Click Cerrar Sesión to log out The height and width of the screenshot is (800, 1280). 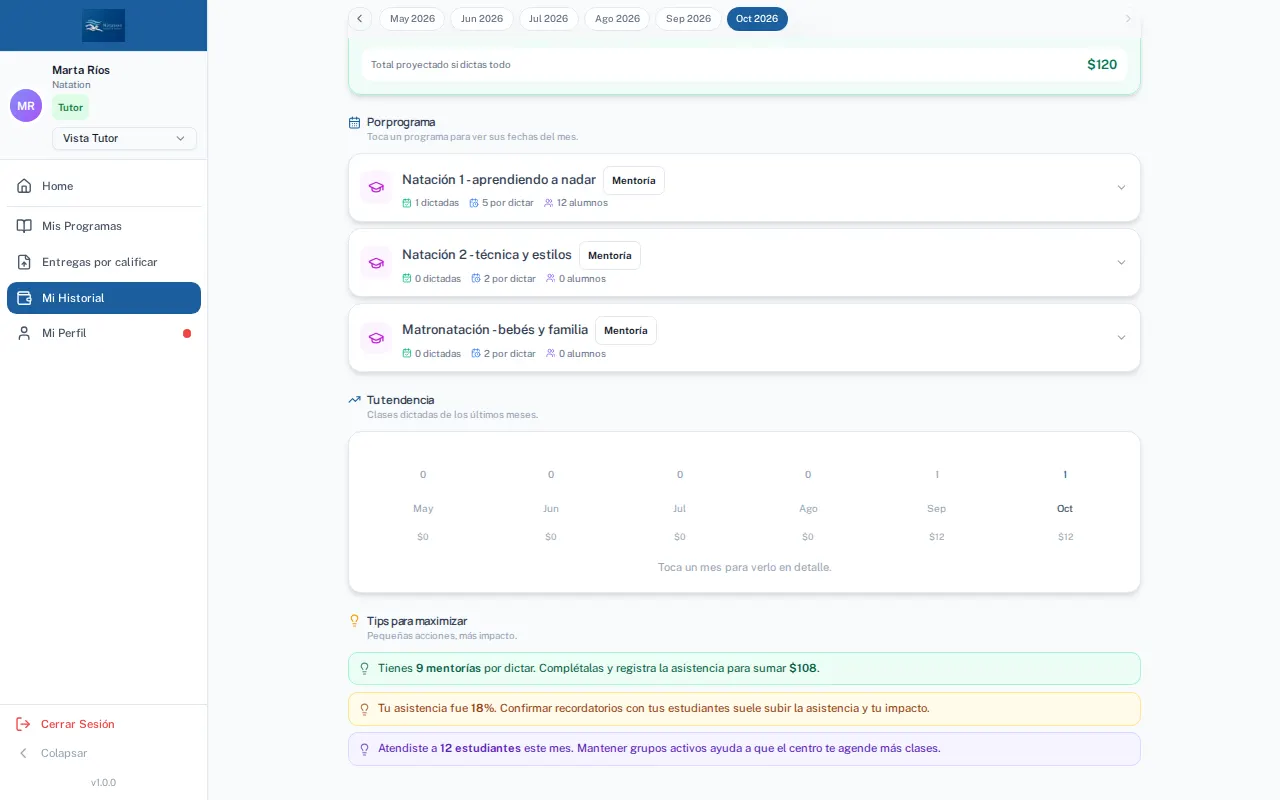(78, 724)
